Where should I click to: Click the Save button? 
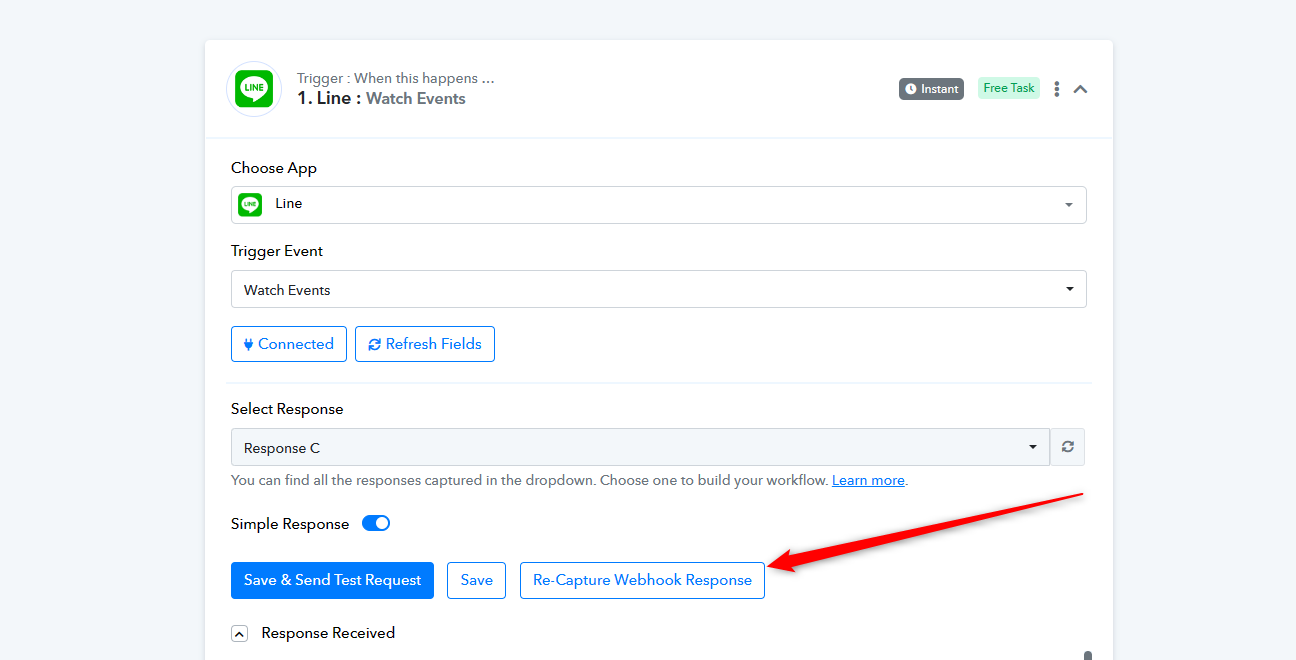click(x=476, y=580)
